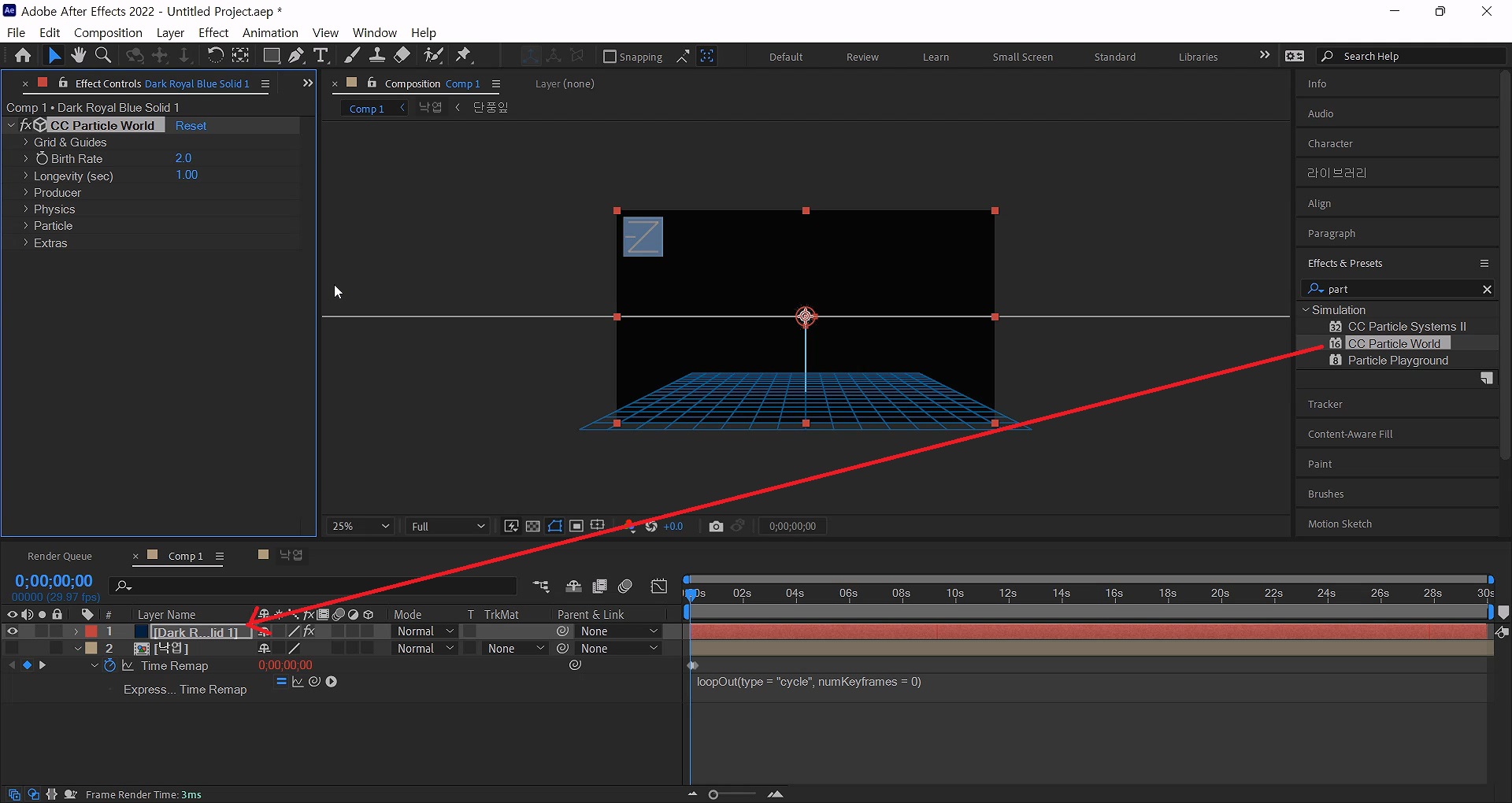The image size is (1512, 803).
Task: Switch to the Render Queue tab
Action: (60, 556)
